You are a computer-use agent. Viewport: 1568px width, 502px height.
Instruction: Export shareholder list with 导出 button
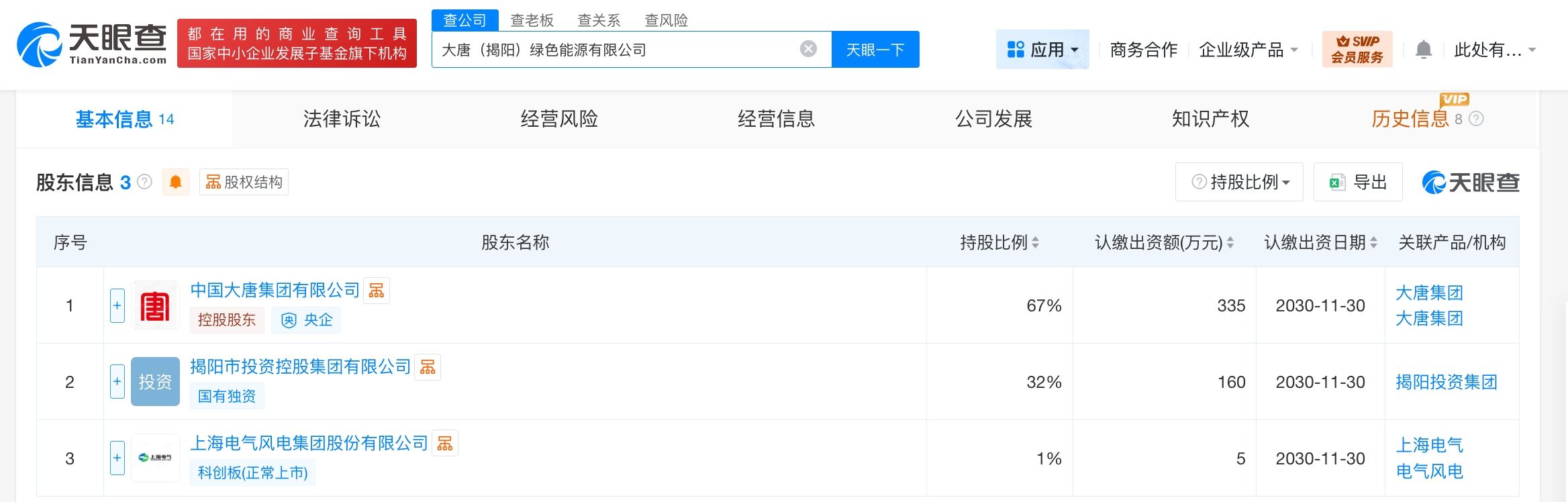(x=1358, y=183)
